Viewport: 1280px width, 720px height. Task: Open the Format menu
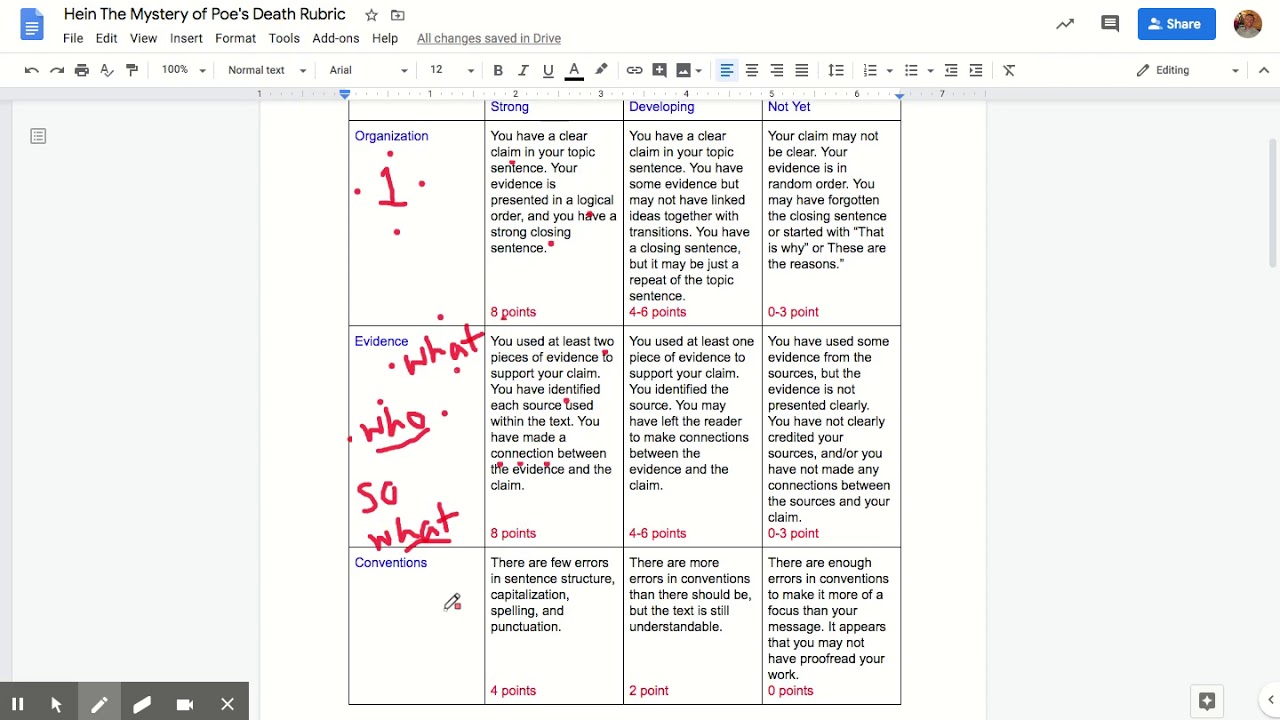pos(235,38)
